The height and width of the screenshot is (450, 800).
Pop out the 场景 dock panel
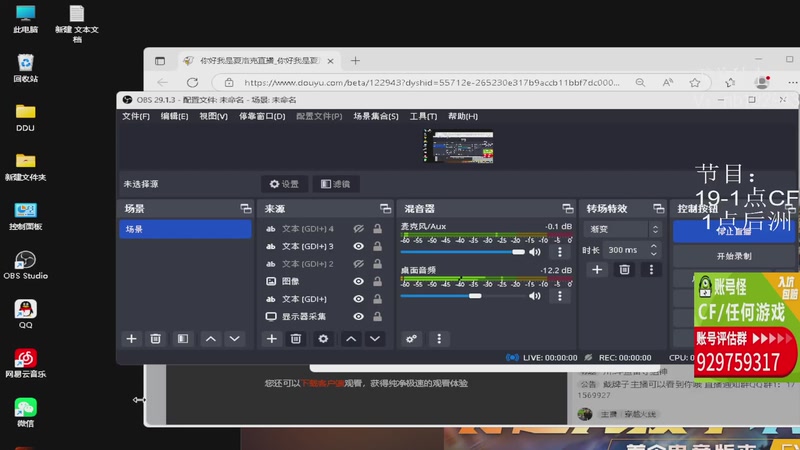coord(246,209)
